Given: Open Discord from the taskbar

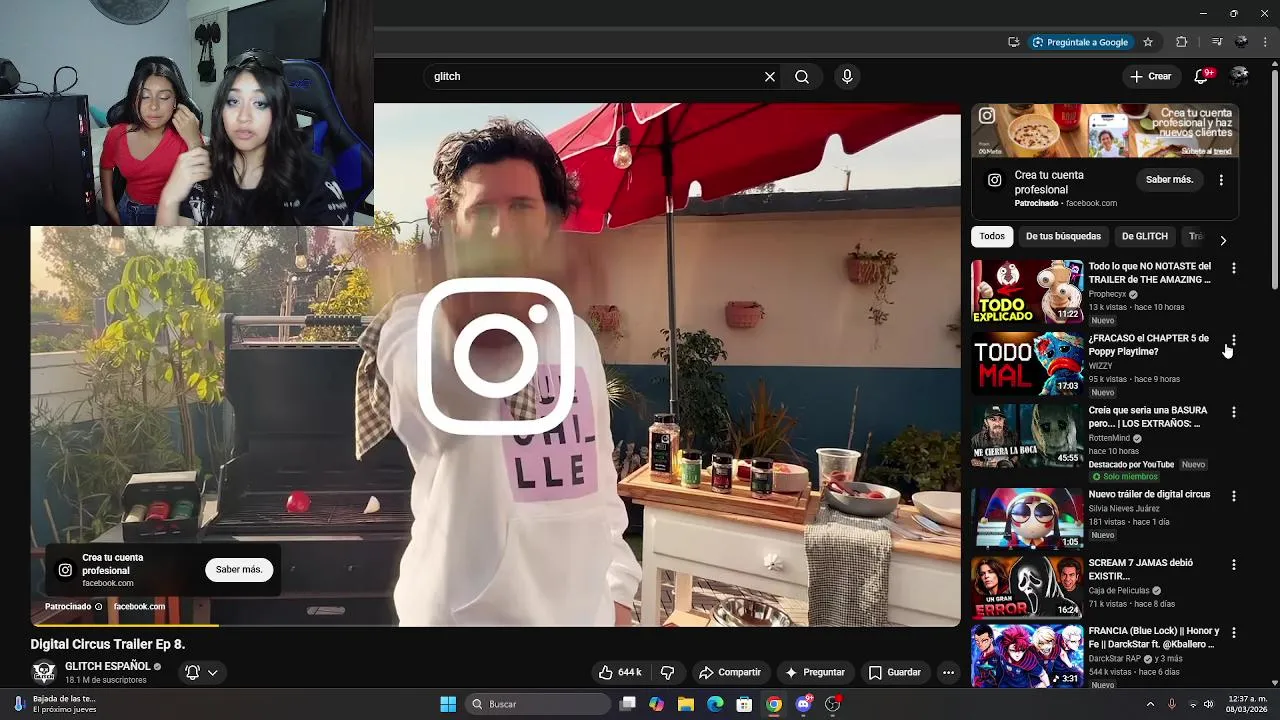Looking at the screenshot, I should click(803, 704).
